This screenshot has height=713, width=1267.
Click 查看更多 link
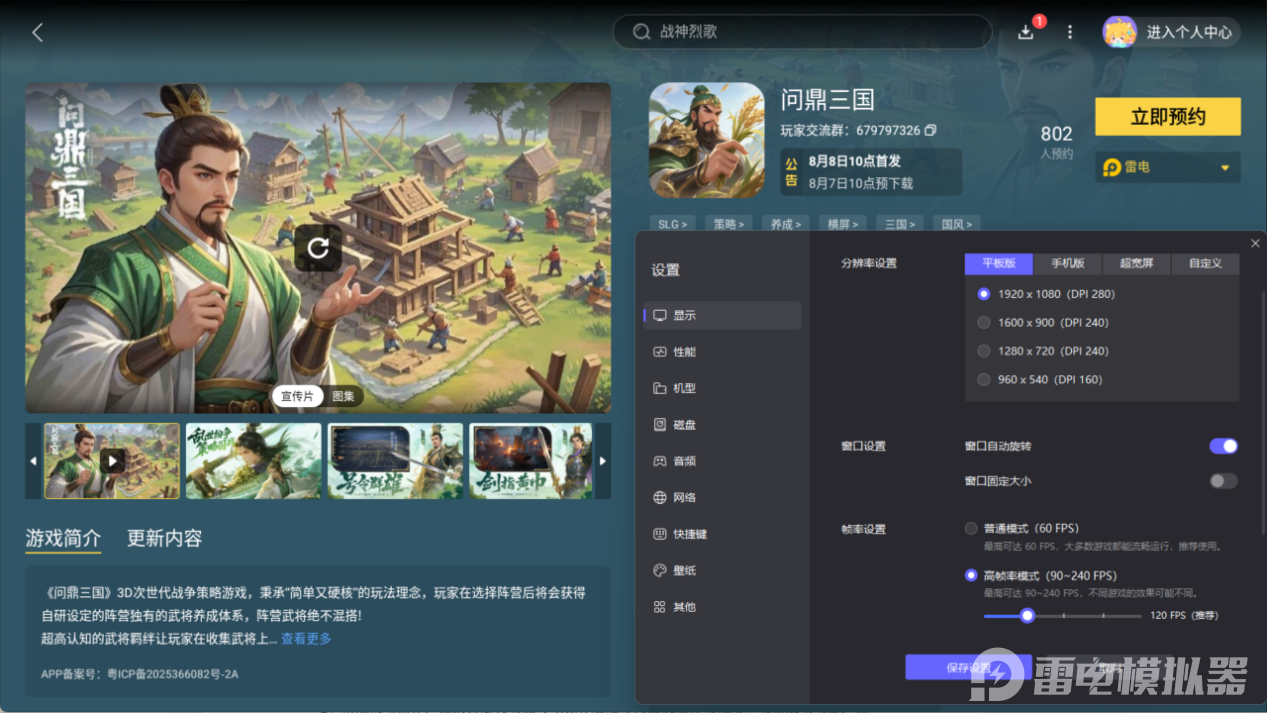306,638
